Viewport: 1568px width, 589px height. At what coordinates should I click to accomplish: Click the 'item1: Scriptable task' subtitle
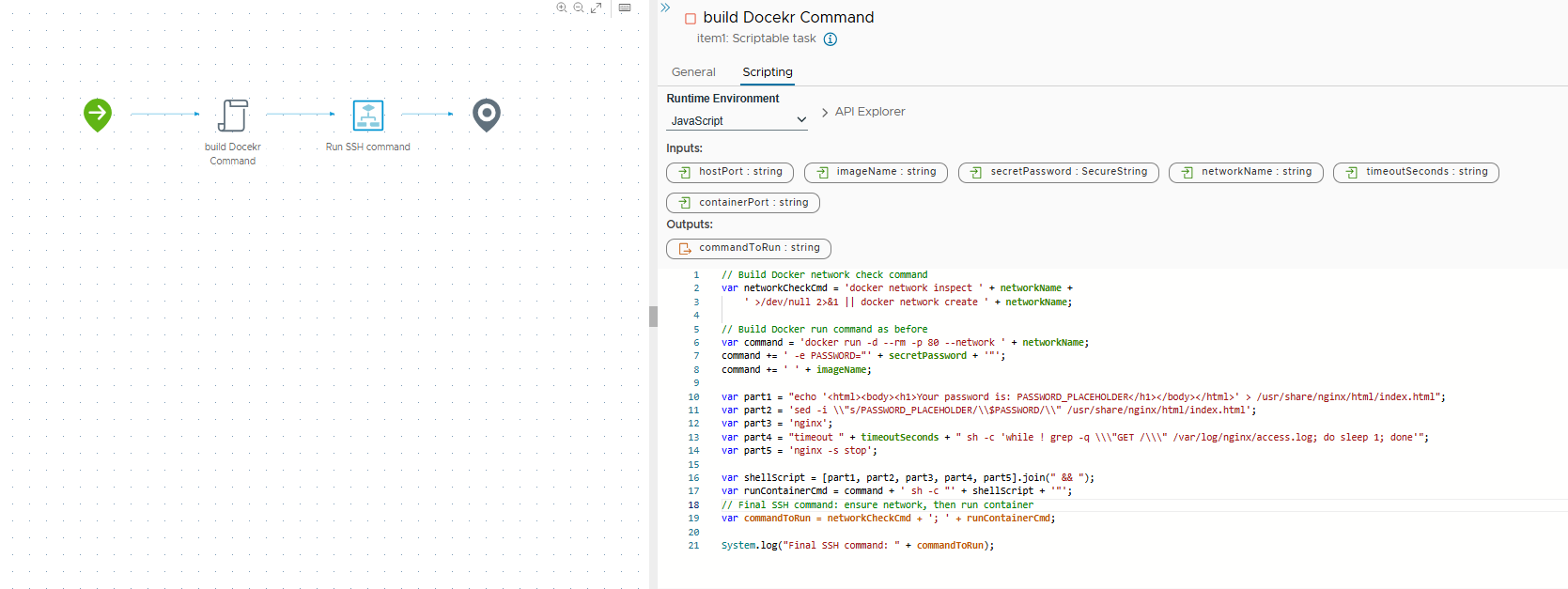756,39
